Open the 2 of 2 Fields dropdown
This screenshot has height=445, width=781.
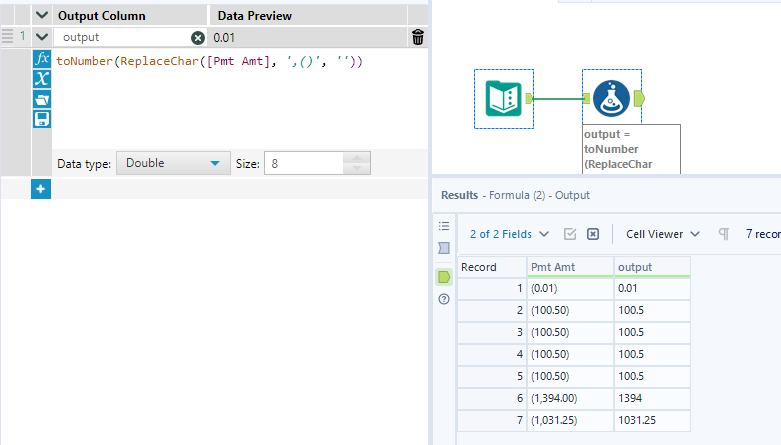pyautogui.click(x=509, y=234)
